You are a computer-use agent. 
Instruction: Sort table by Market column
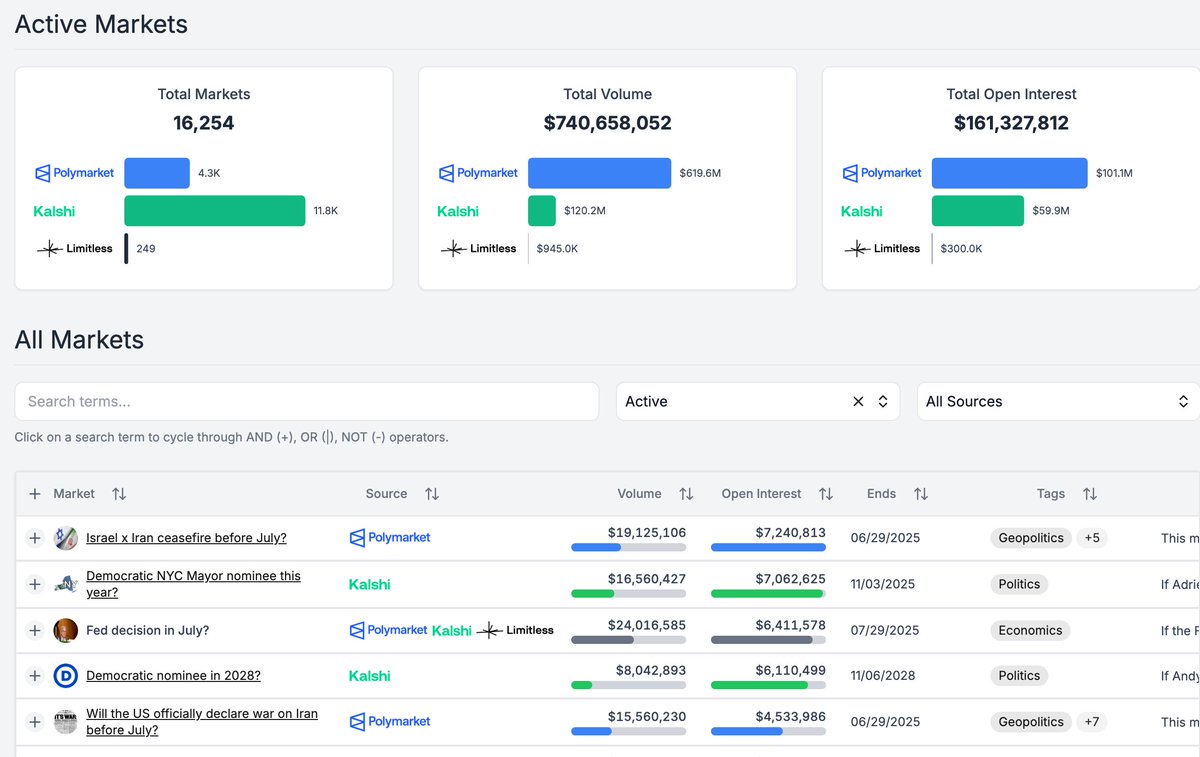[x=119, y=494]
